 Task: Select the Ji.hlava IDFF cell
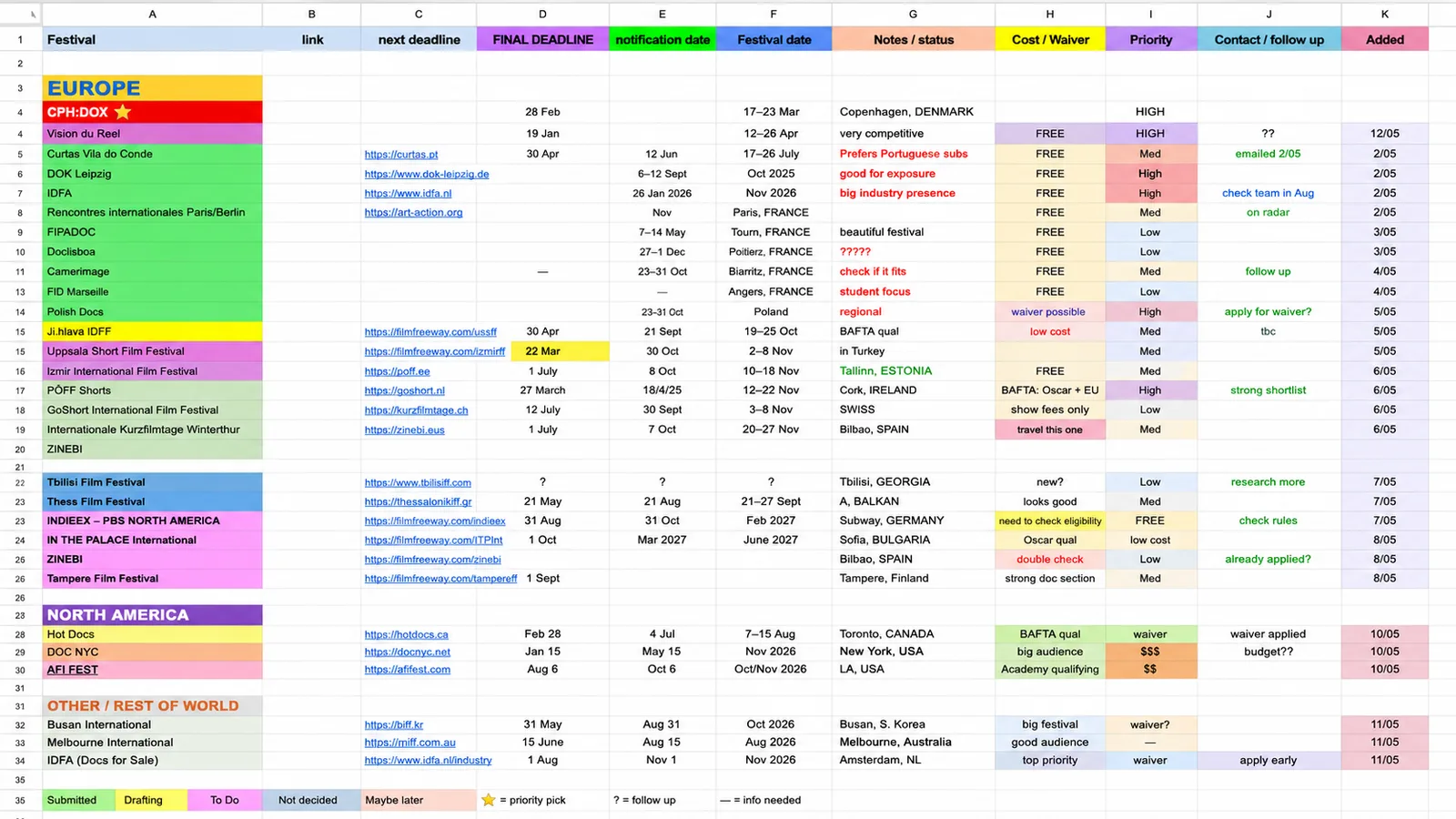(x=152, y=332)
